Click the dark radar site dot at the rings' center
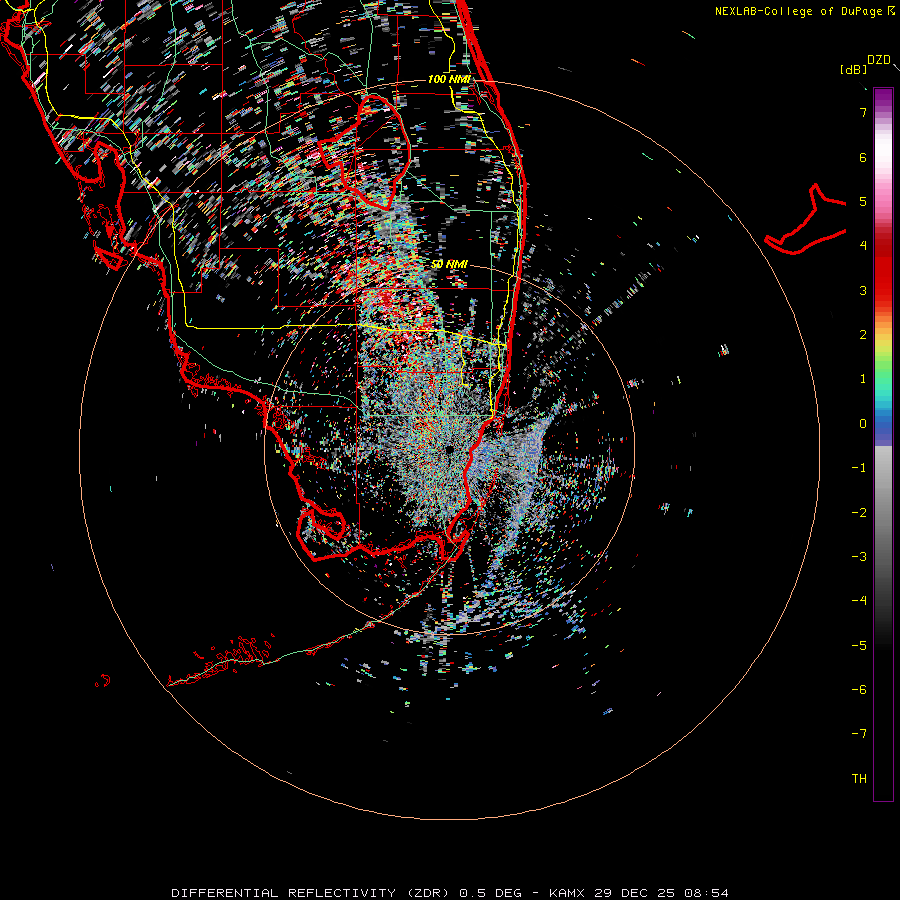The width and height of the screenshot is (900, 900). 449,449
